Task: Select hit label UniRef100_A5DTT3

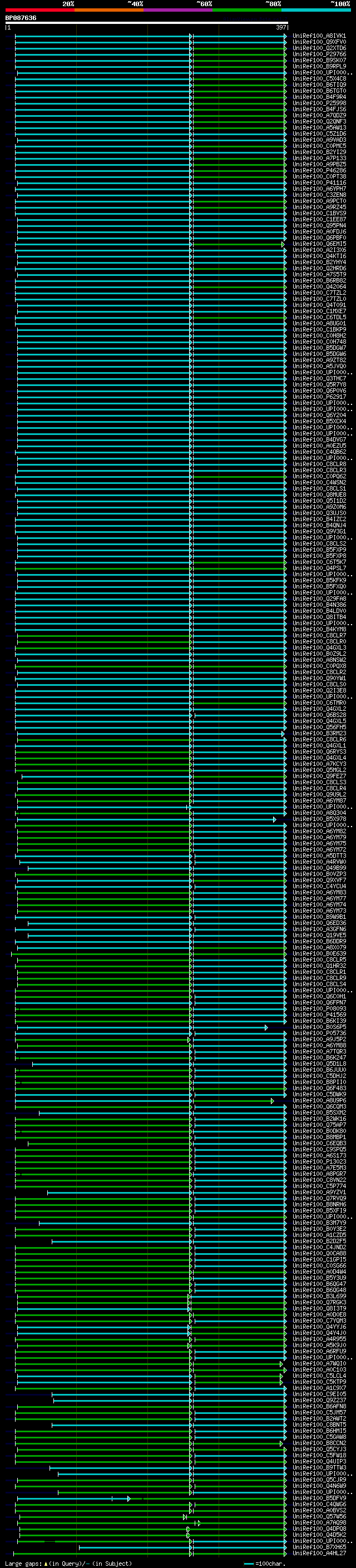Action: [319, 856]
